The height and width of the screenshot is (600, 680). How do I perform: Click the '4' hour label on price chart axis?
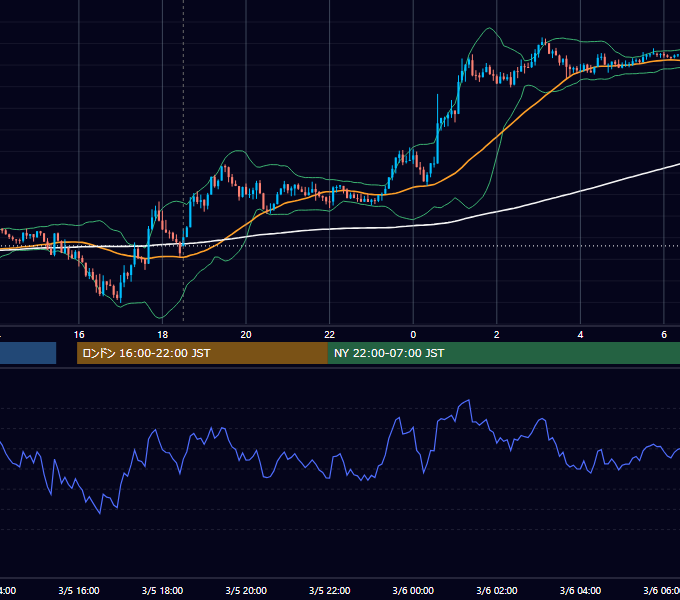click(580, 335)
